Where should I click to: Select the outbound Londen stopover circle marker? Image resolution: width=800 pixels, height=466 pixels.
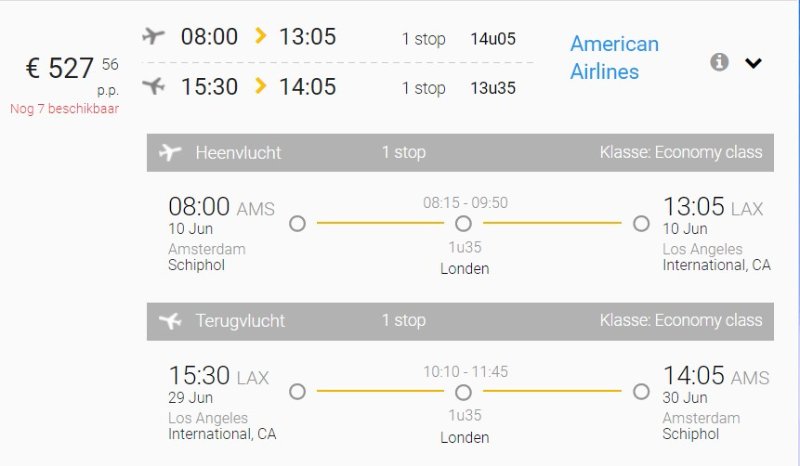[463, 223]
